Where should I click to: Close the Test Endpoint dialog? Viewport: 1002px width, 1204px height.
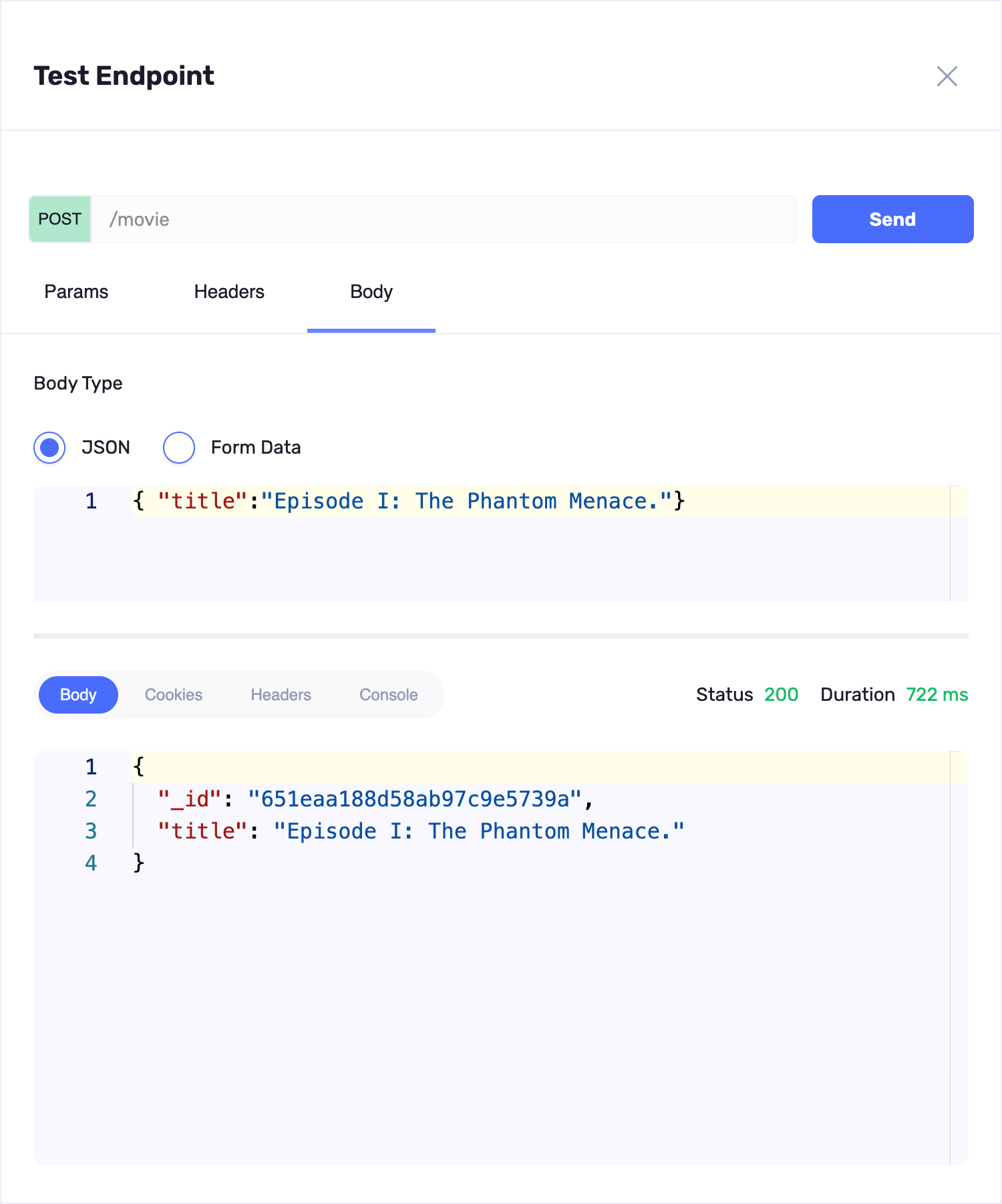click(x=947, y=76)
